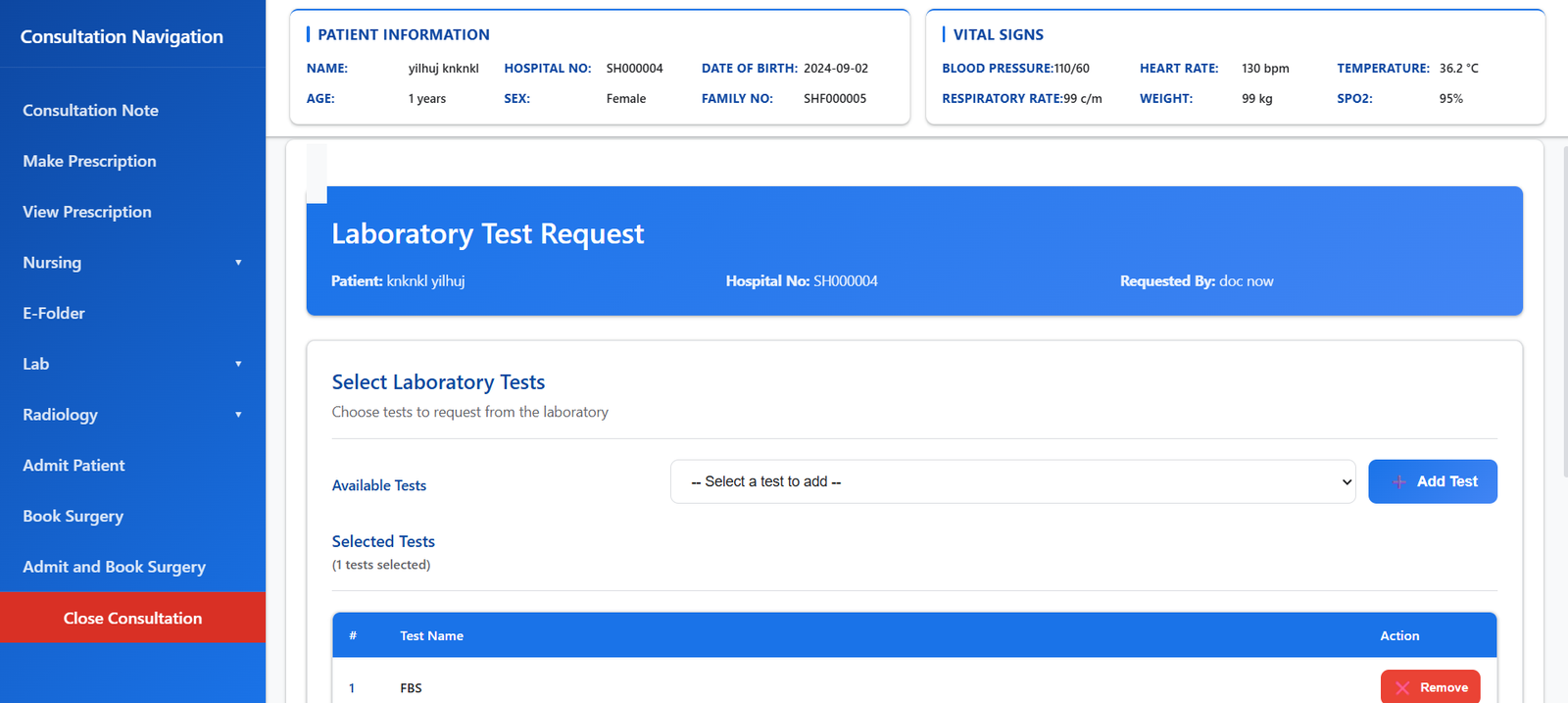Expand the Nursing submenu arrow
Viewport: 1568px width, 703px height.
point(238,263)
